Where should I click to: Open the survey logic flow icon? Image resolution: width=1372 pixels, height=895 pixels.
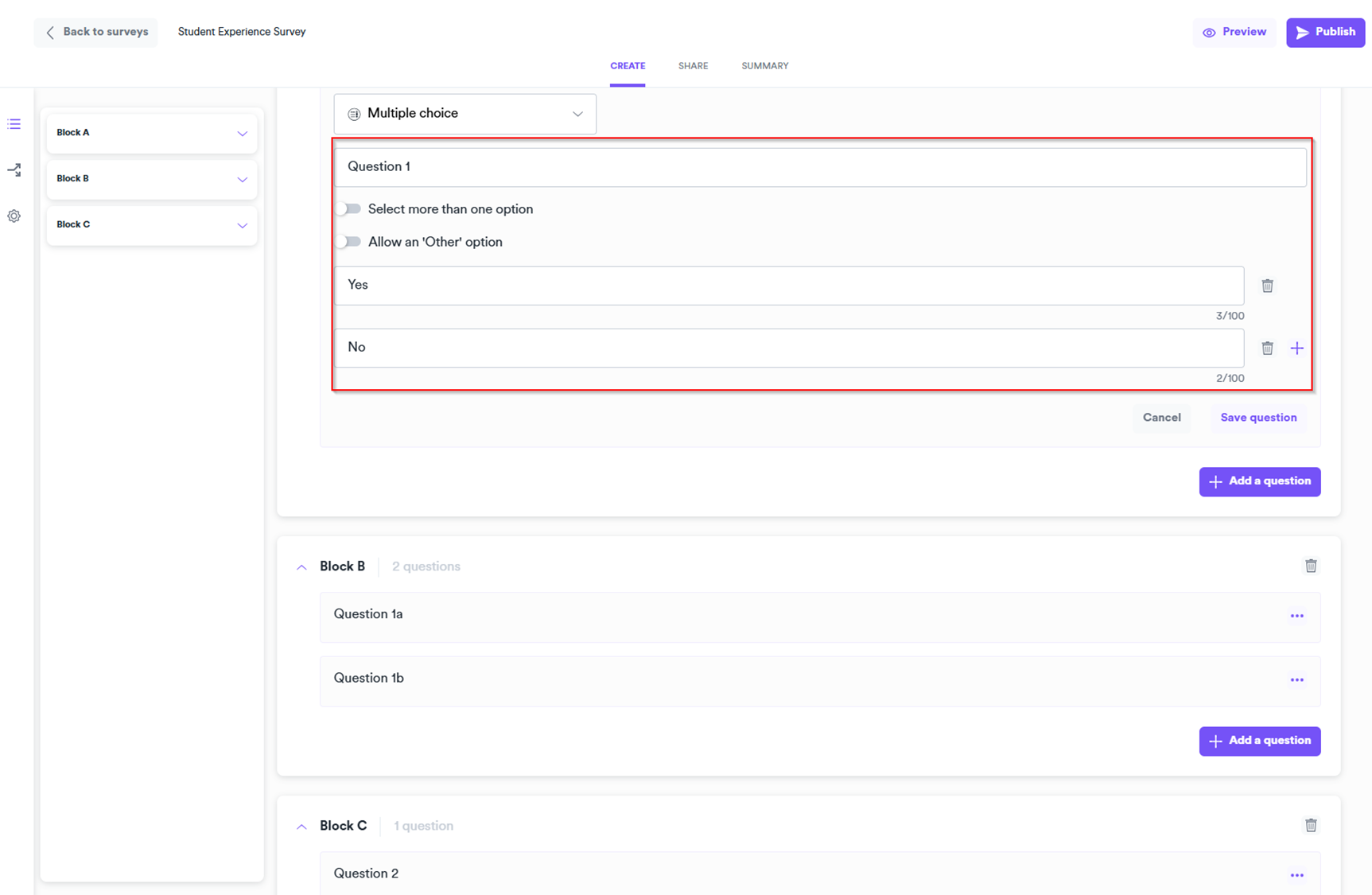(14, 170)
